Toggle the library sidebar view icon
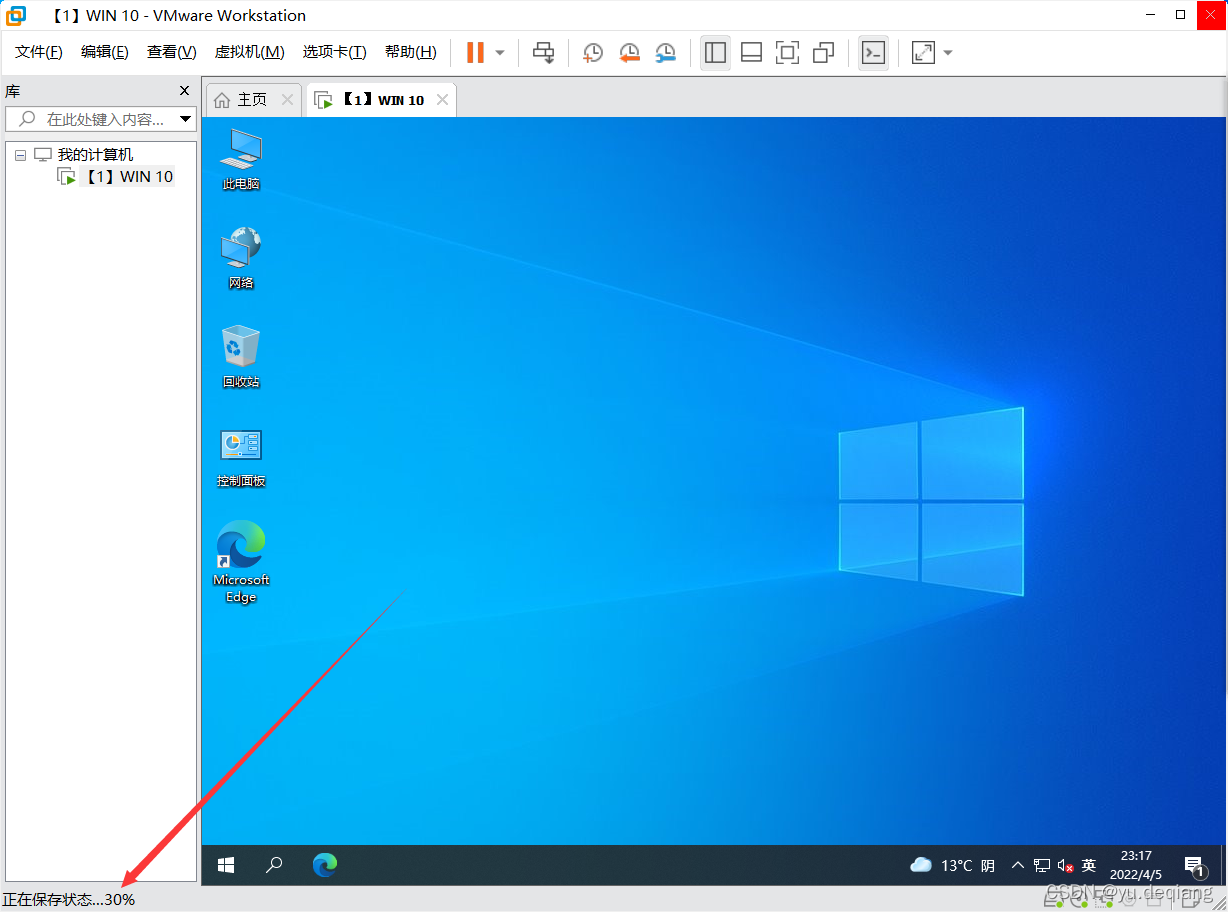This screenshot has width=1228, height=912. tap(715, 52)
